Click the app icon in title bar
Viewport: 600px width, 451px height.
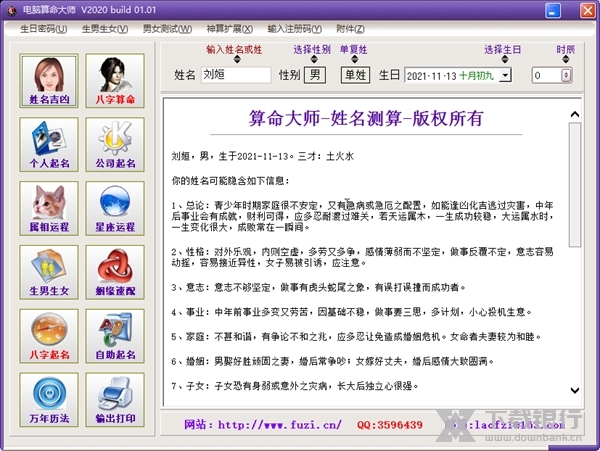(x=12, y=10)
